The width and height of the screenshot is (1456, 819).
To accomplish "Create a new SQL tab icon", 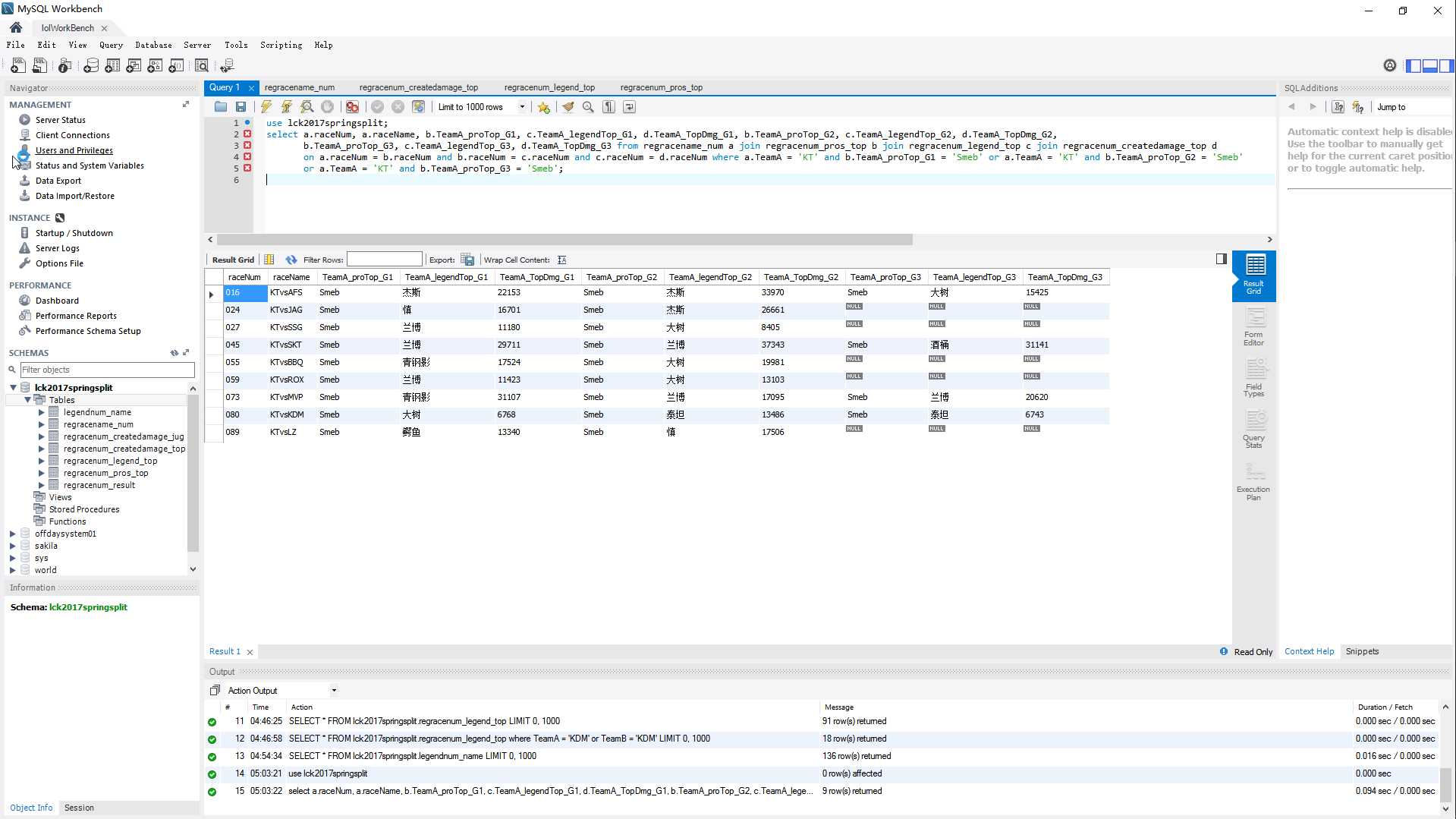I will tap(17, 66).
